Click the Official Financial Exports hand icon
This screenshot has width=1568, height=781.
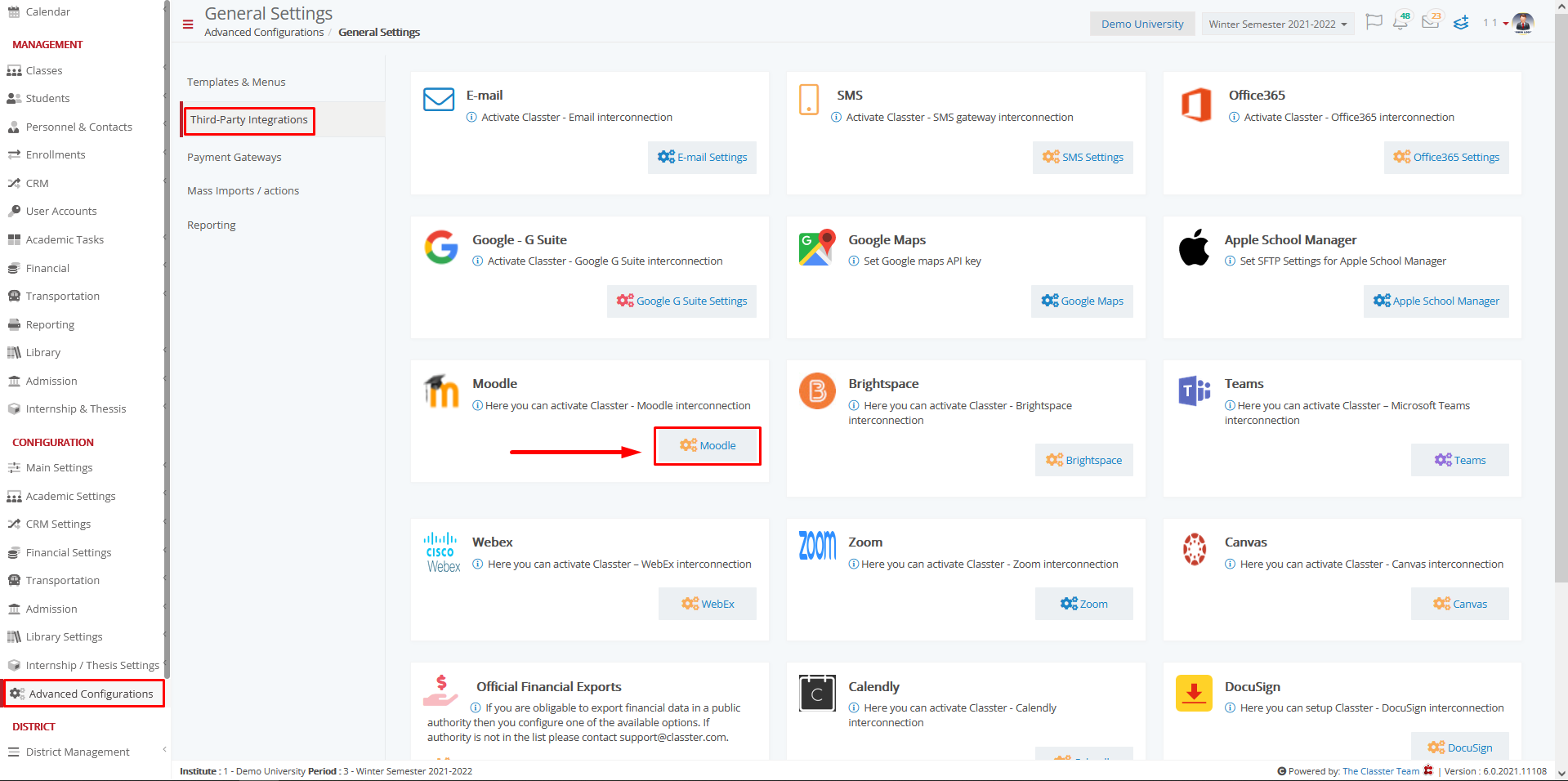(x=440, y=691)
